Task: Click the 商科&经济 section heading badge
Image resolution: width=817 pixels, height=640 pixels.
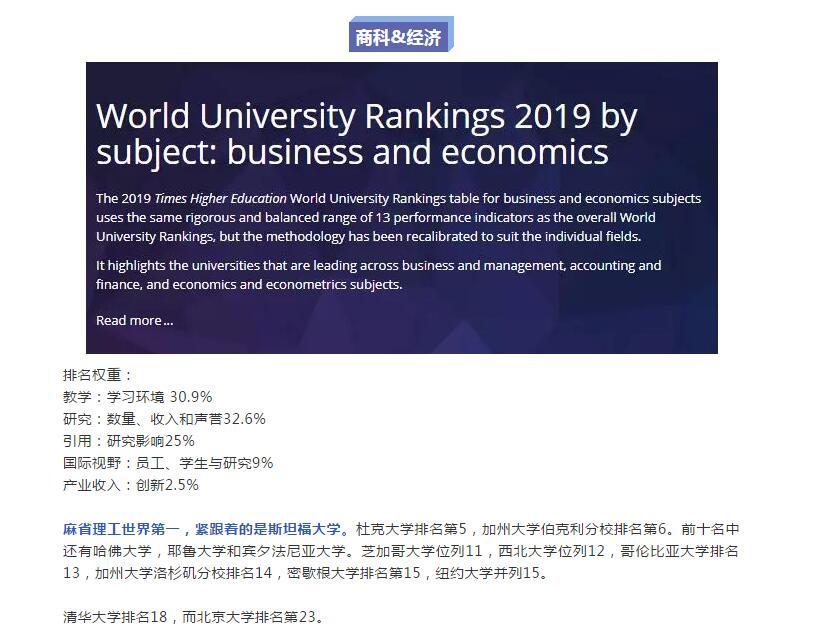Action: [x=401, y=37]
